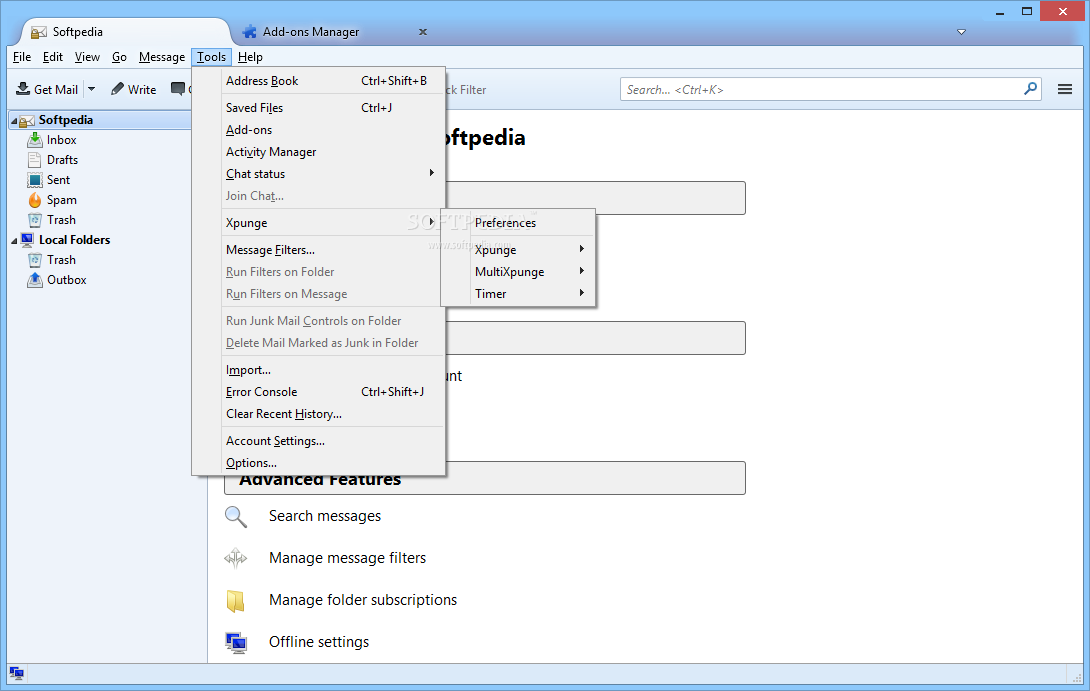Viewport: 1090px width, 691px height.
Task: Expand the MultiXpunge submenu
Action: (x=582, y=271)
